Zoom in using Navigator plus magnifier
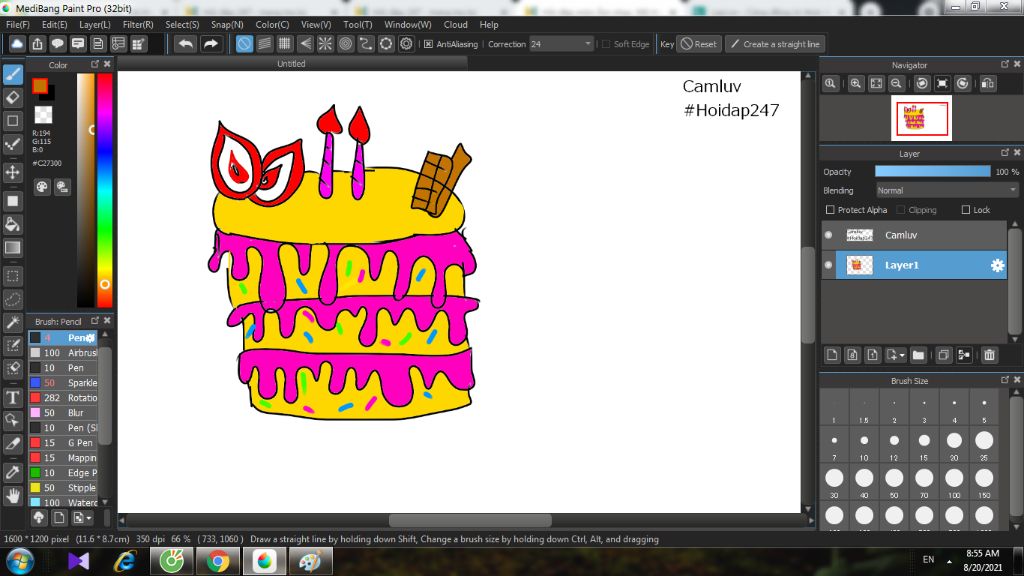1024x576 pixels. pos(856,84)
